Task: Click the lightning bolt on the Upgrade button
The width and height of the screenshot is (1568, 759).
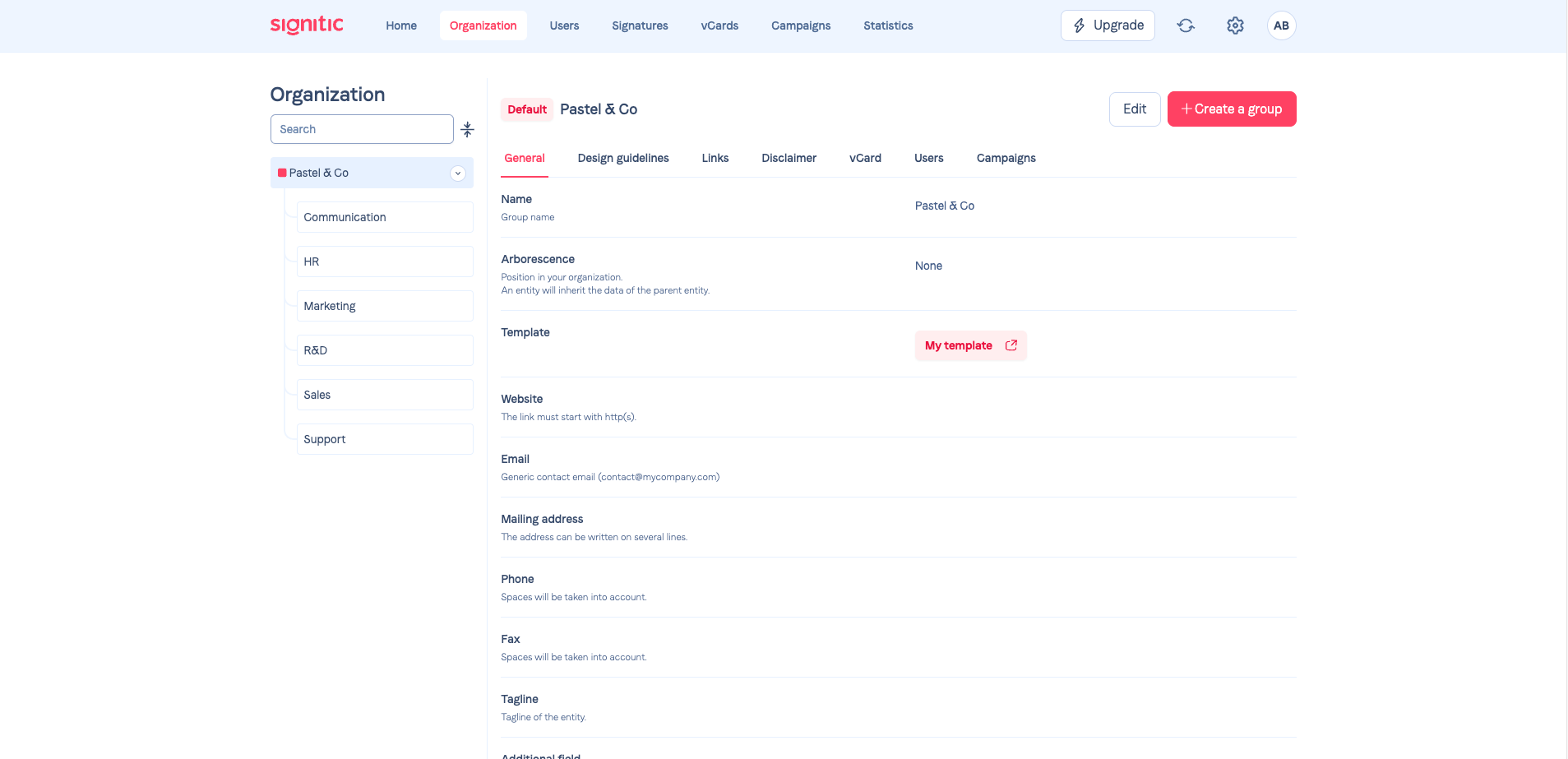Action: (x=1079, y=25)
